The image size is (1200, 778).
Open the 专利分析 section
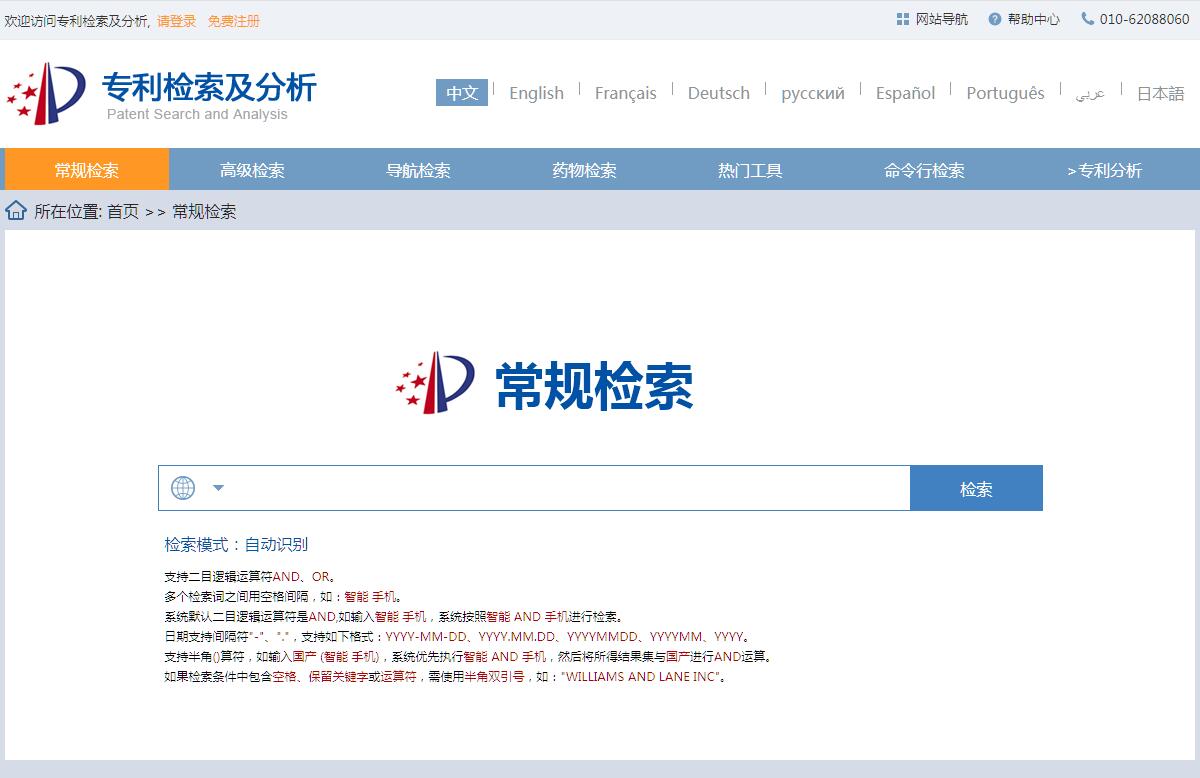point(1104,170)
